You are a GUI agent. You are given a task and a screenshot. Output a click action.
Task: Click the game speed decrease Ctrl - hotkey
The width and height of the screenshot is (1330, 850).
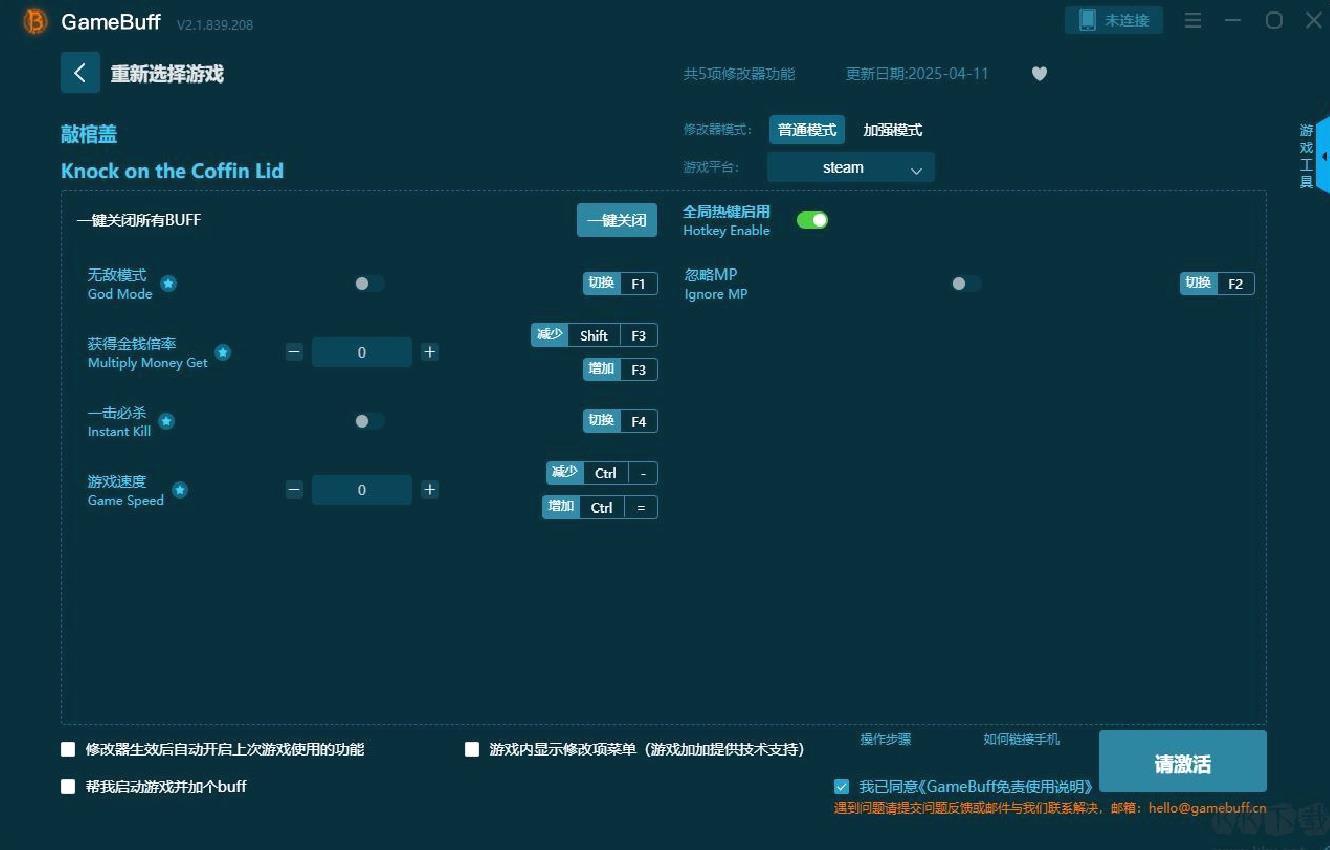(602, 473)
